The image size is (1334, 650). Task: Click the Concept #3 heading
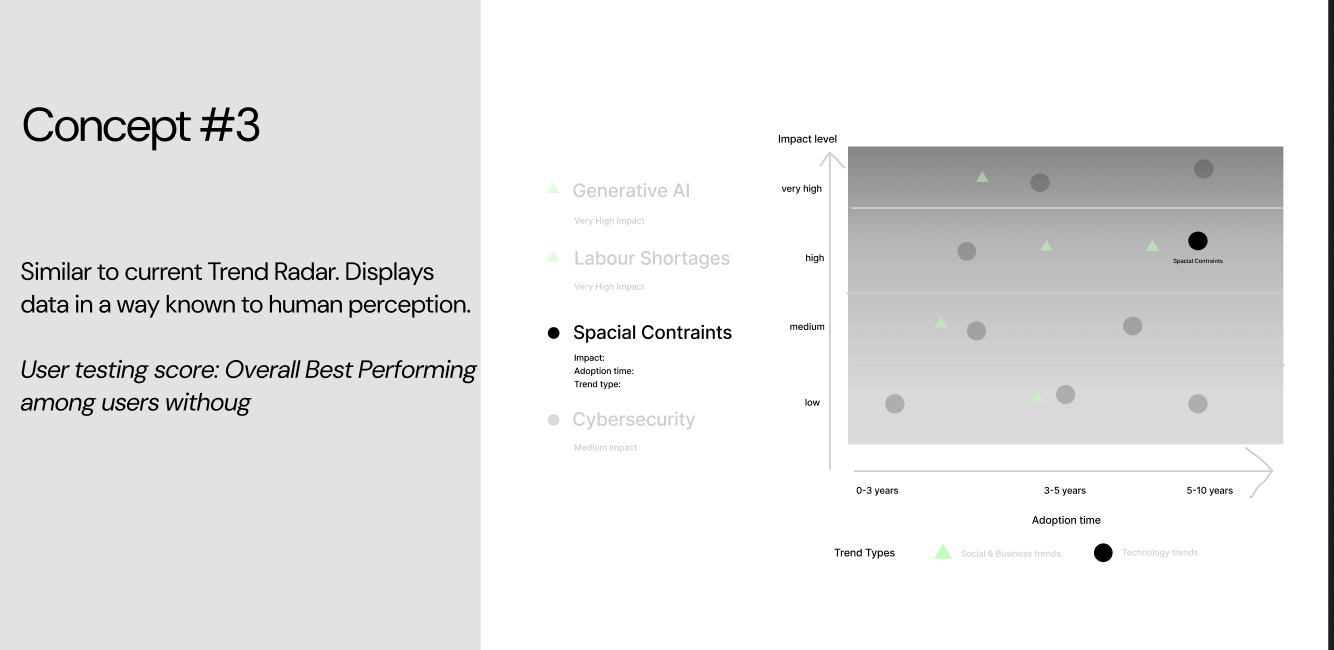pyautogui.click(x=141, y=126)
